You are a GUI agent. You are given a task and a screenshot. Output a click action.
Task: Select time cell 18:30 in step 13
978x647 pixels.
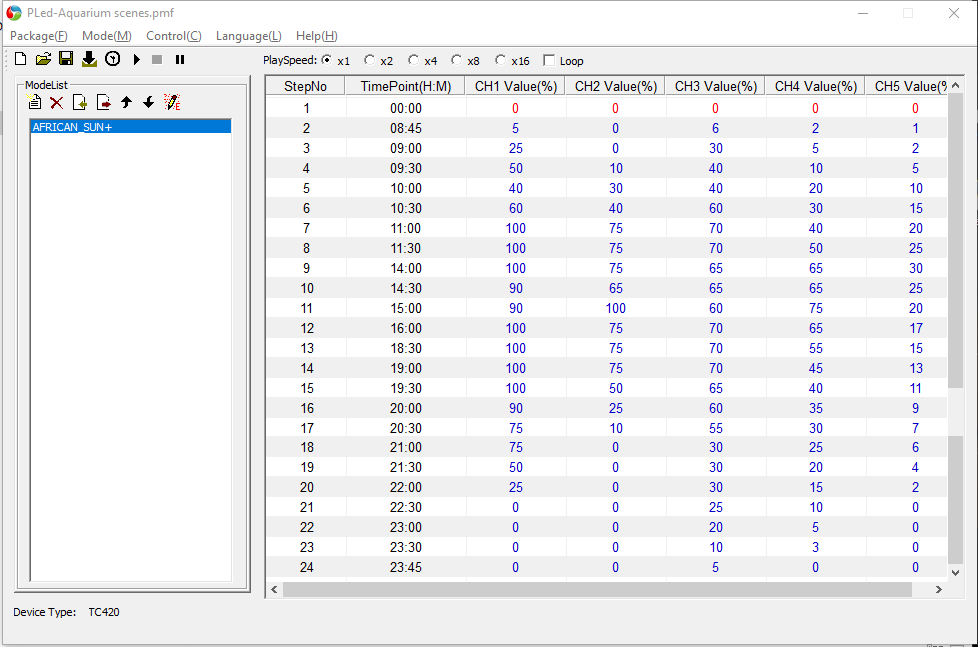coord(405,348)
